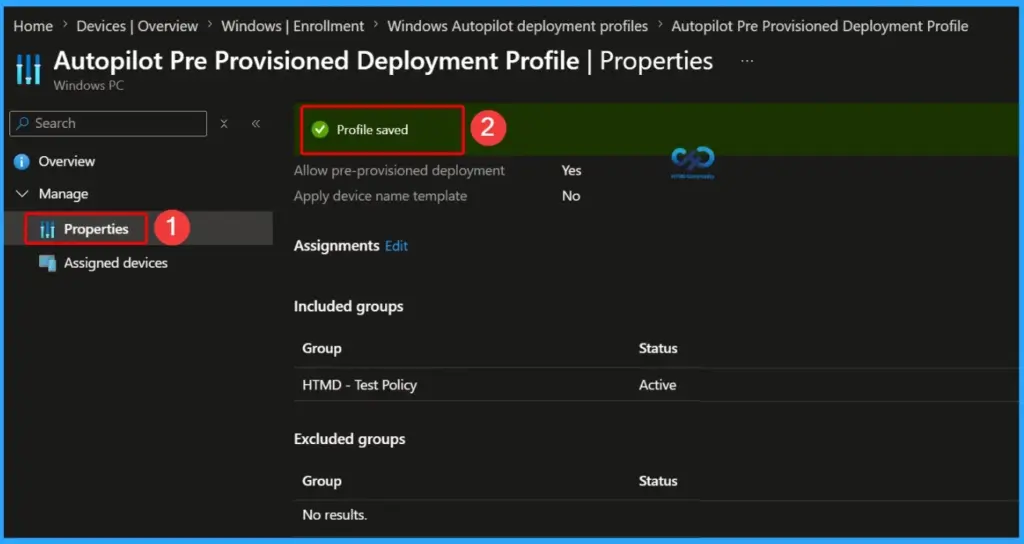
Task: Open Assigned devices in the sidebar
Action: [116, 263]
